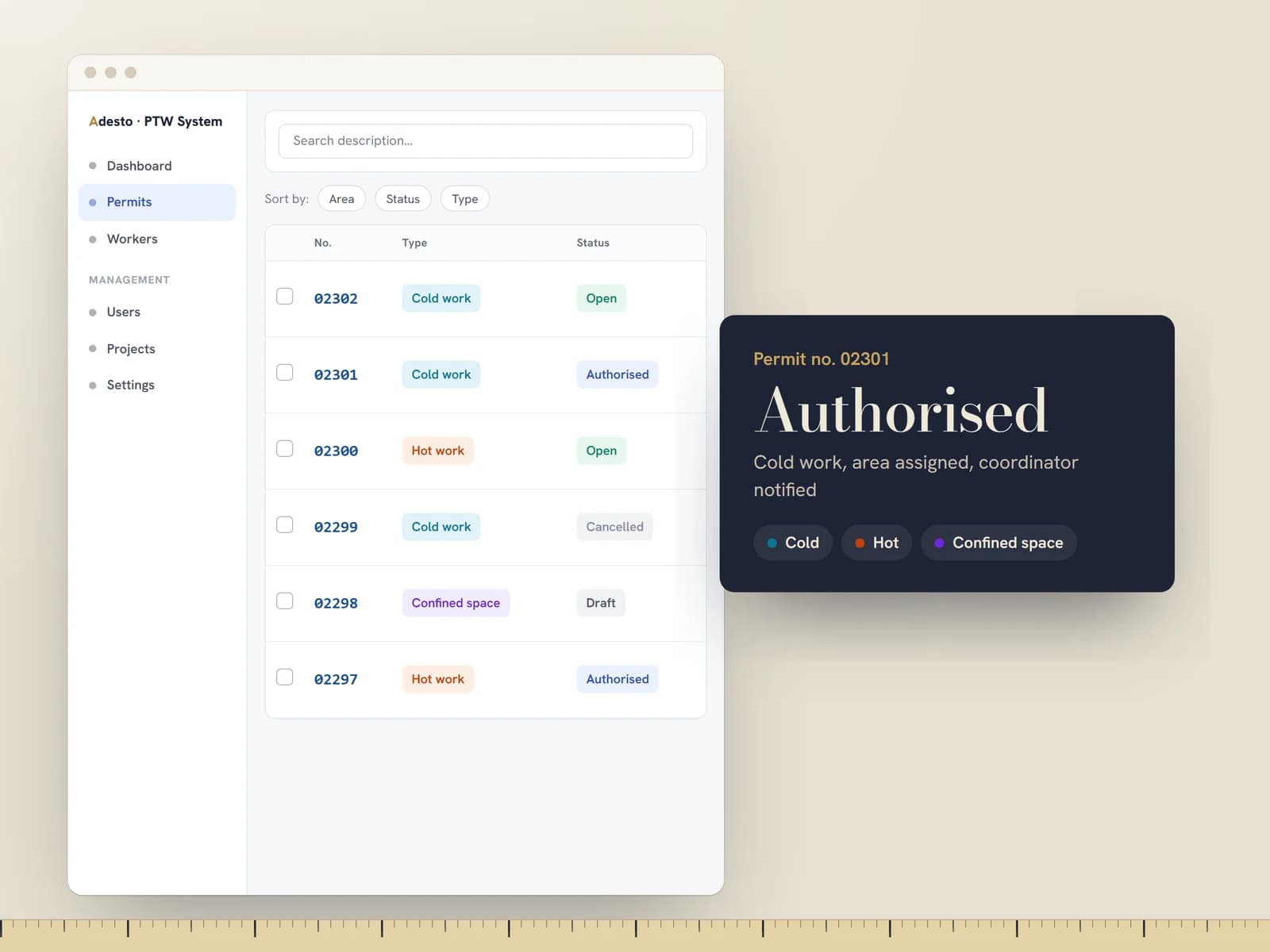Click the Draft status badge
The image size is (1270, 952).
601,603
